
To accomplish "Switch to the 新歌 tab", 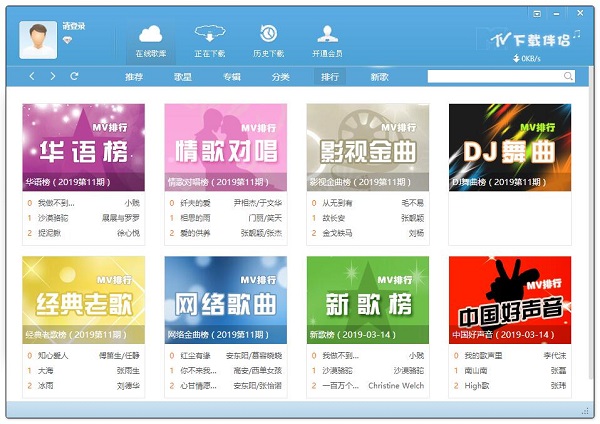I will pos(379,77).
